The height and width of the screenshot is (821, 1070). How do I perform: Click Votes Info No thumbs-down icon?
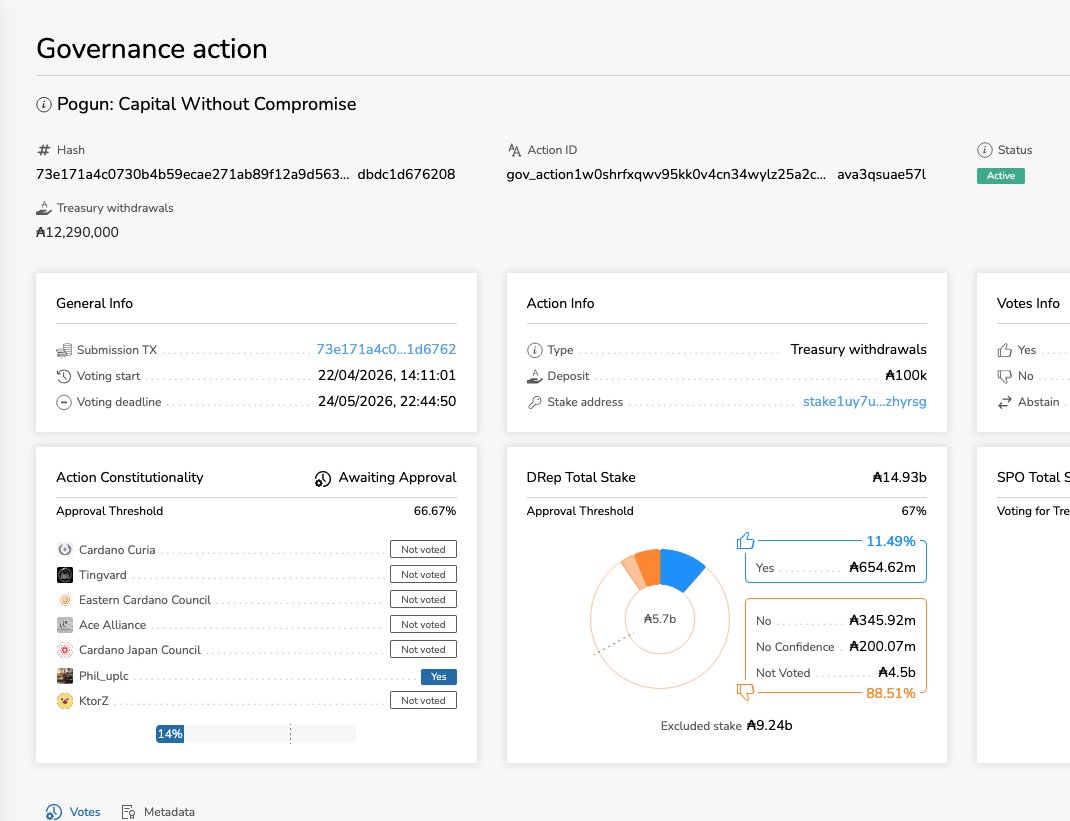[x=1004, y=376]
